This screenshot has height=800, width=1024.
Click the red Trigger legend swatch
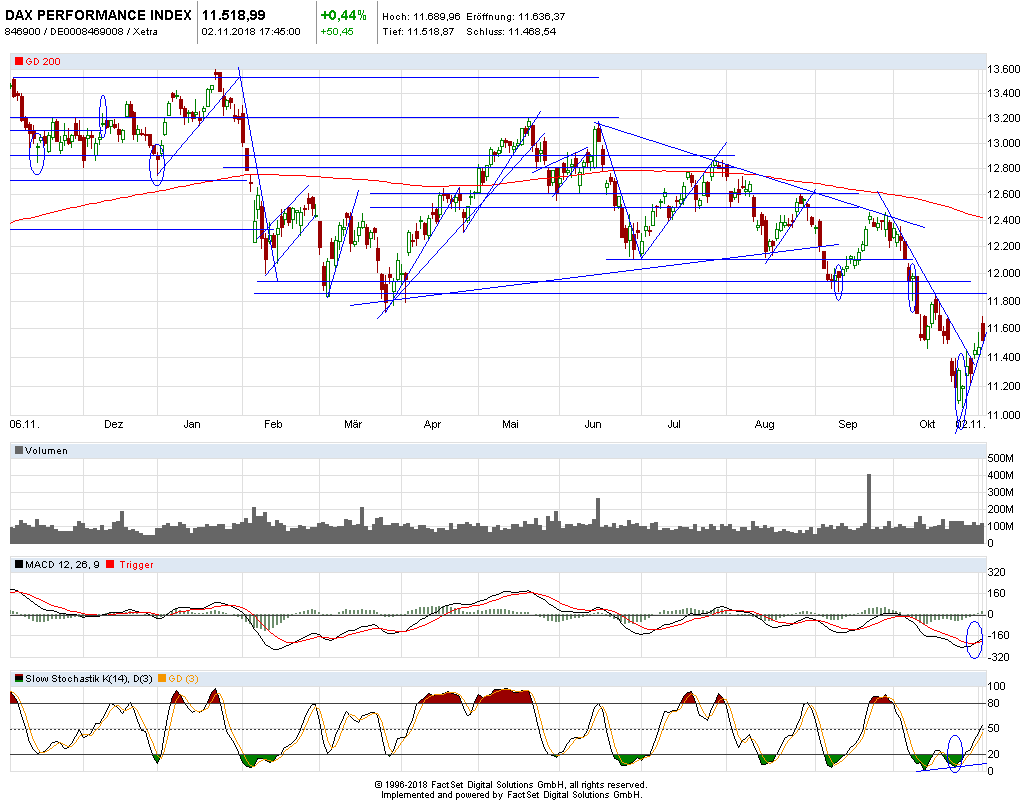point(110,564)
